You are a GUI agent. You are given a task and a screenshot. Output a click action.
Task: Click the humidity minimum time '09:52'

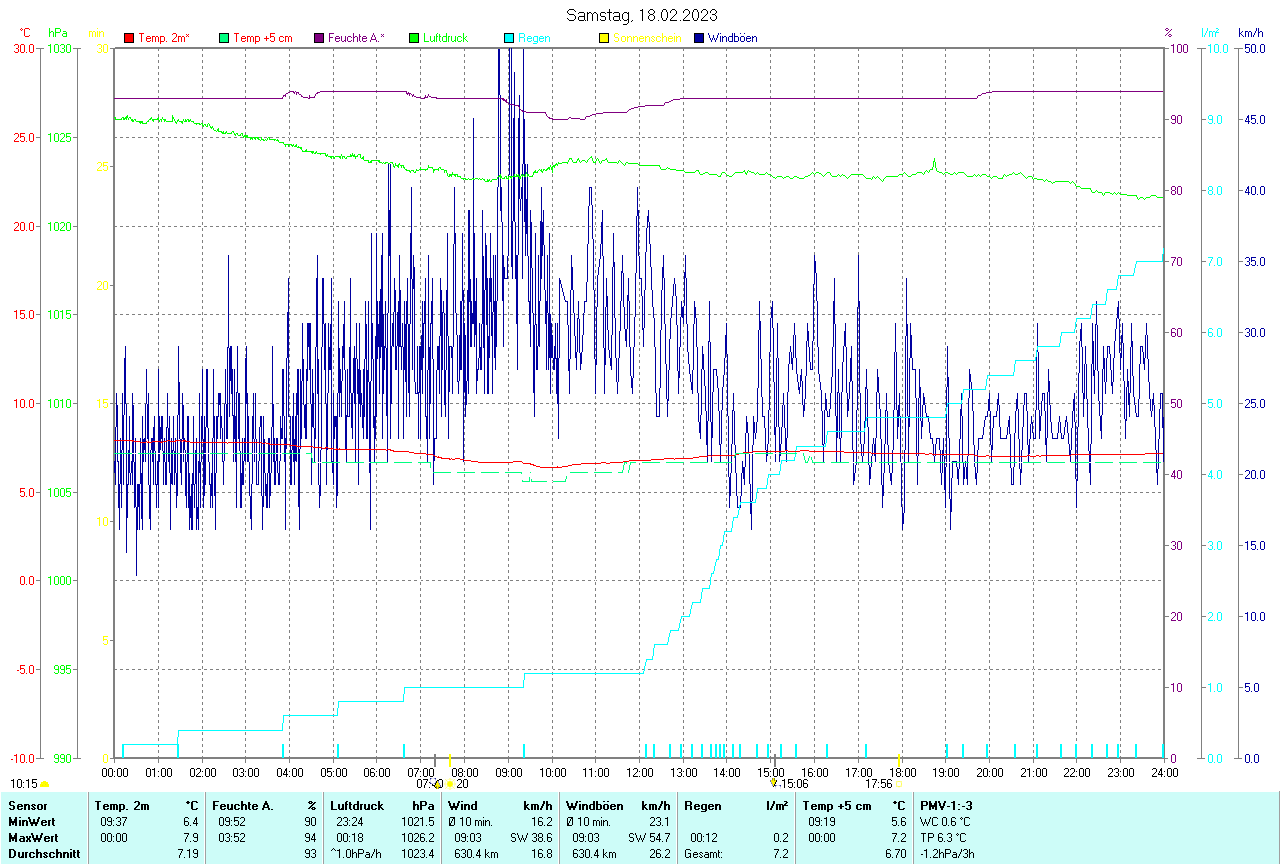point(231,821)
